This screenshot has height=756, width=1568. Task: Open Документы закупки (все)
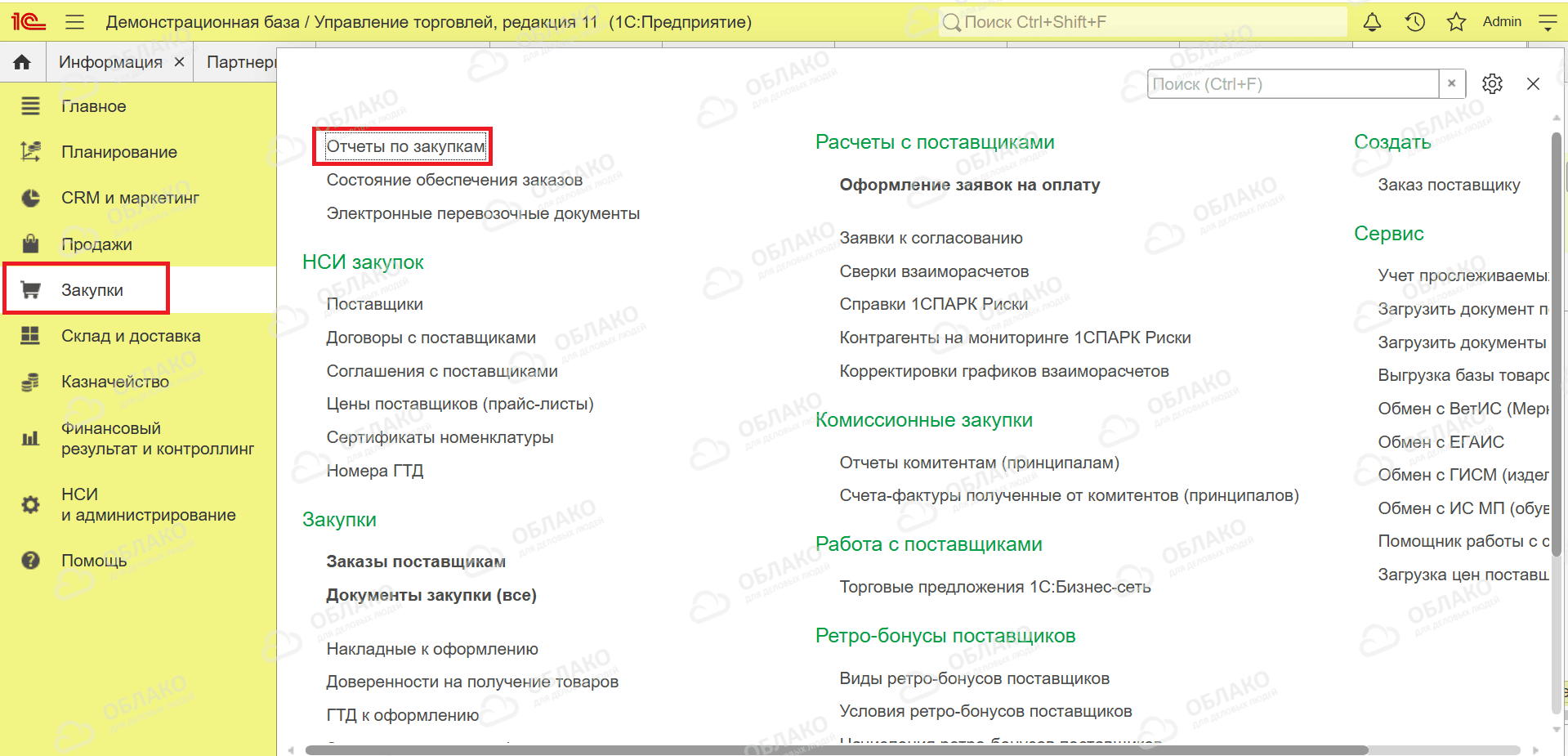431,595
